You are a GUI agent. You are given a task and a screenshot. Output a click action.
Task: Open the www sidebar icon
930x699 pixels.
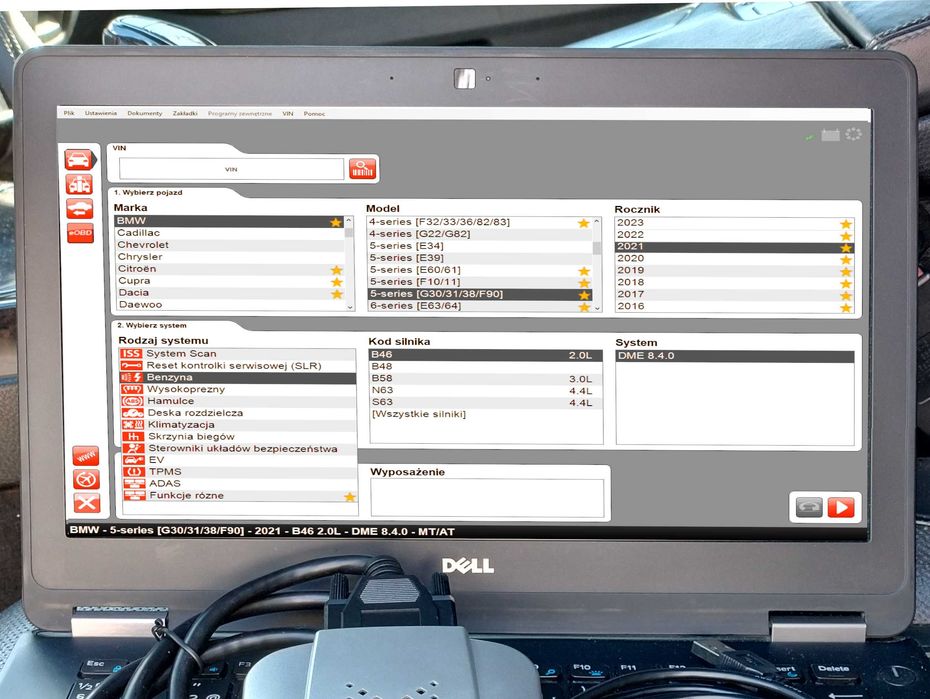pyautogui.click(x=86, y=456)
